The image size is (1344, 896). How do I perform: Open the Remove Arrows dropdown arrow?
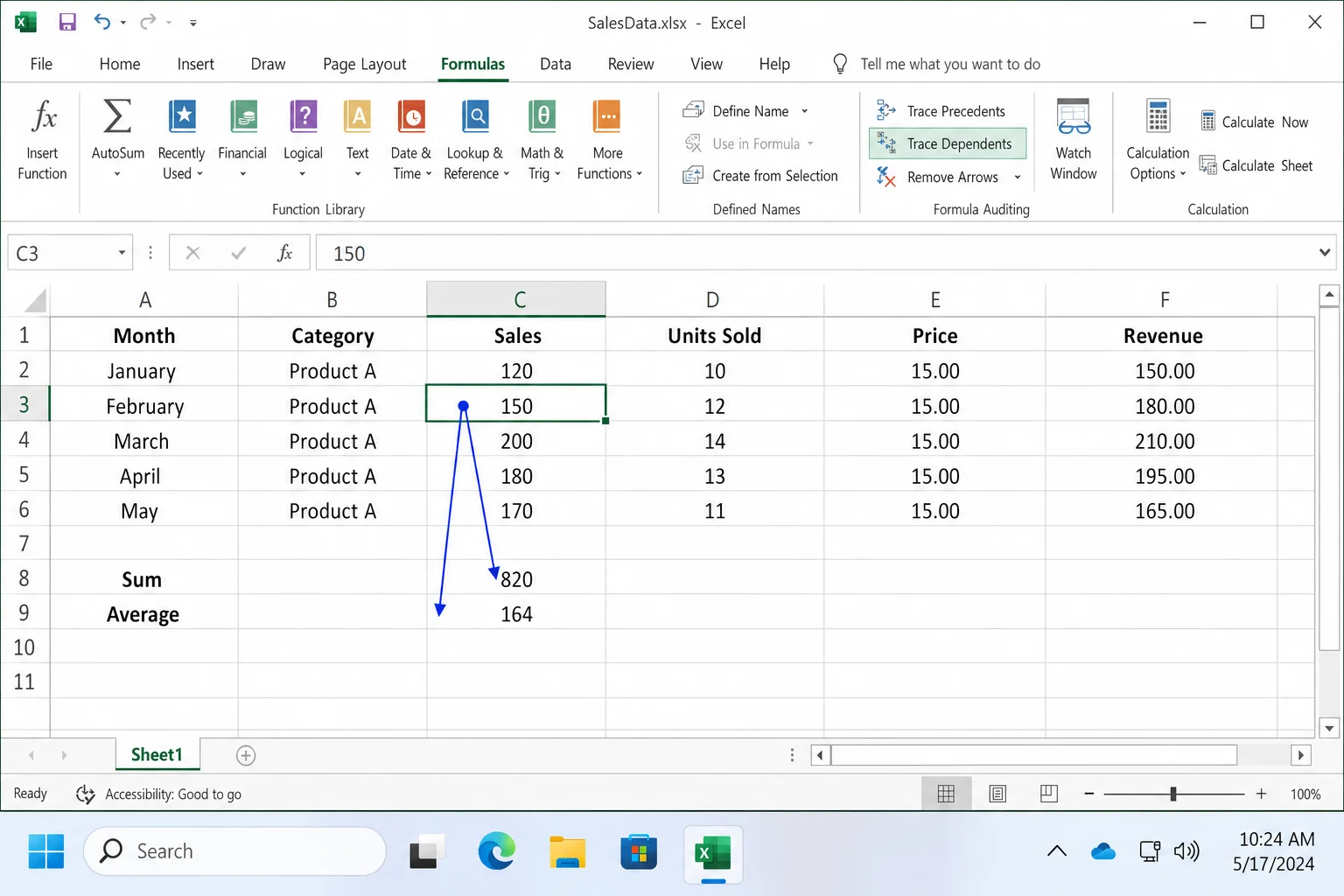click(x=1018, y=177)
